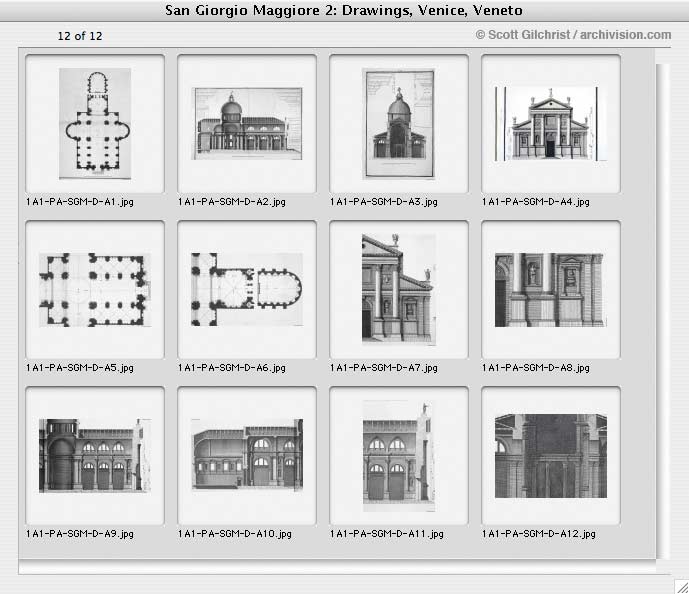Select the choir plan detail thumbnail 1A1-PA-SGM-D-A6
This screenshot has height=594, width=689.
[x=247, y=290]
